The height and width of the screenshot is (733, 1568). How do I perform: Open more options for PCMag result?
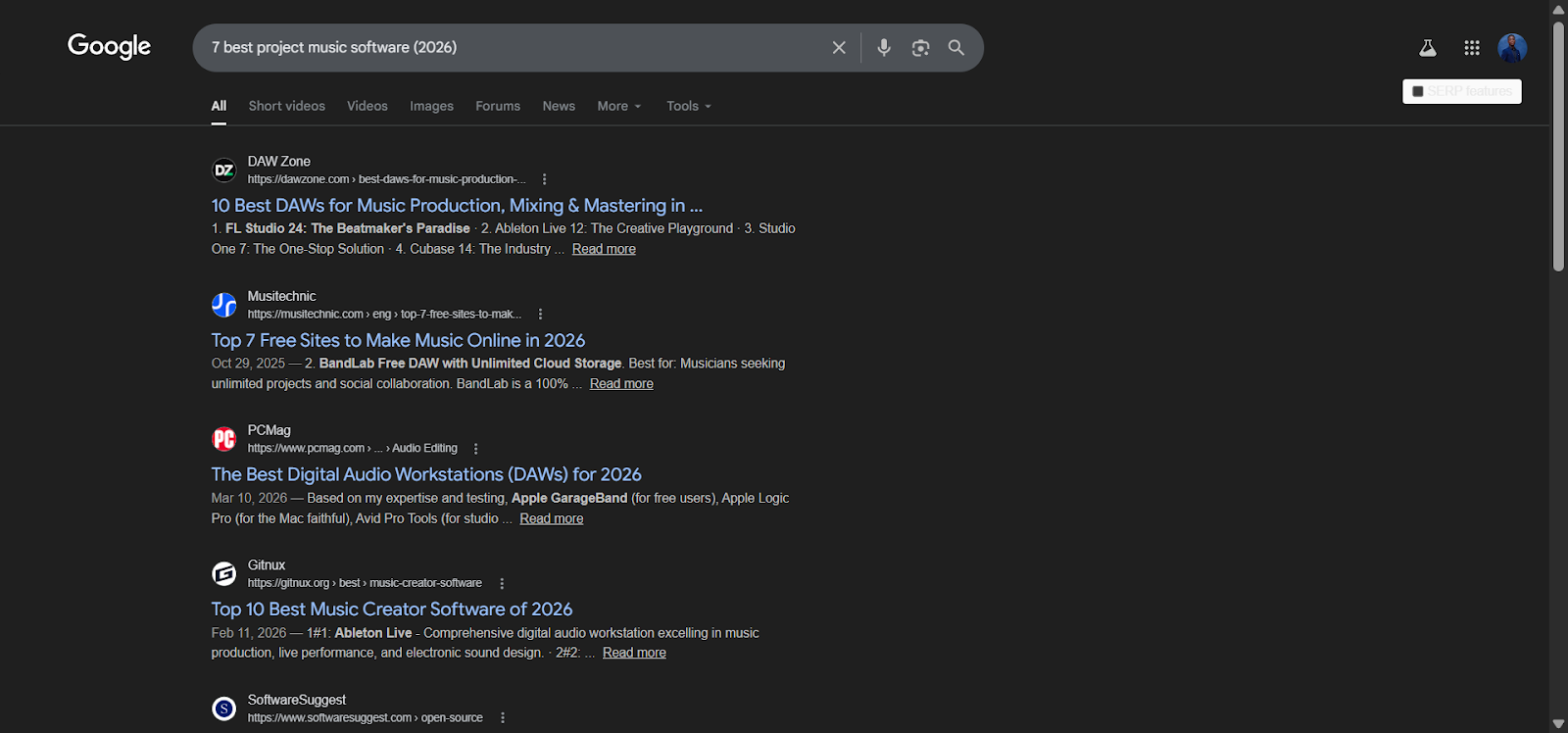pos(476,449)
